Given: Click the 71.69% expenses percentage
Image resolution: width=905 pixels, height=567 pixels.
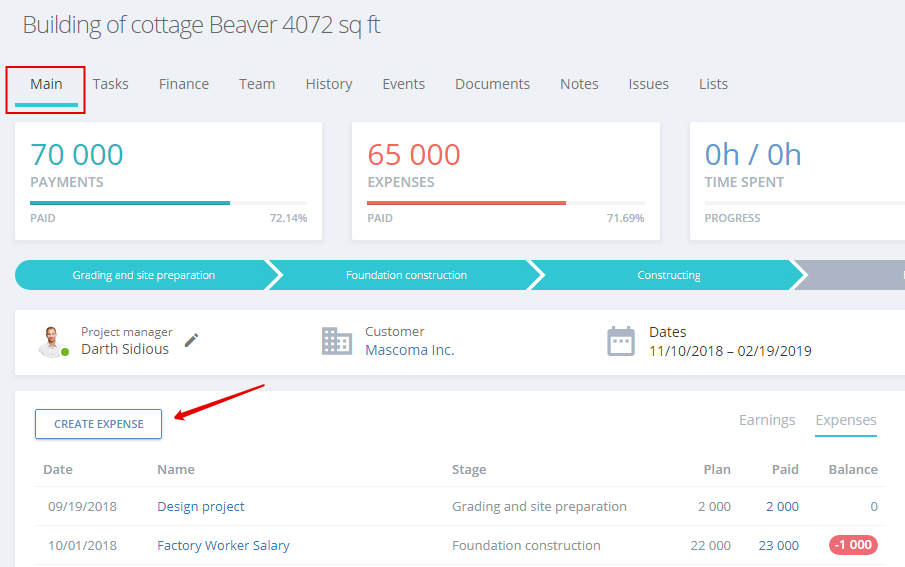Looking at the screenshot, I should (x=625, y=218).
